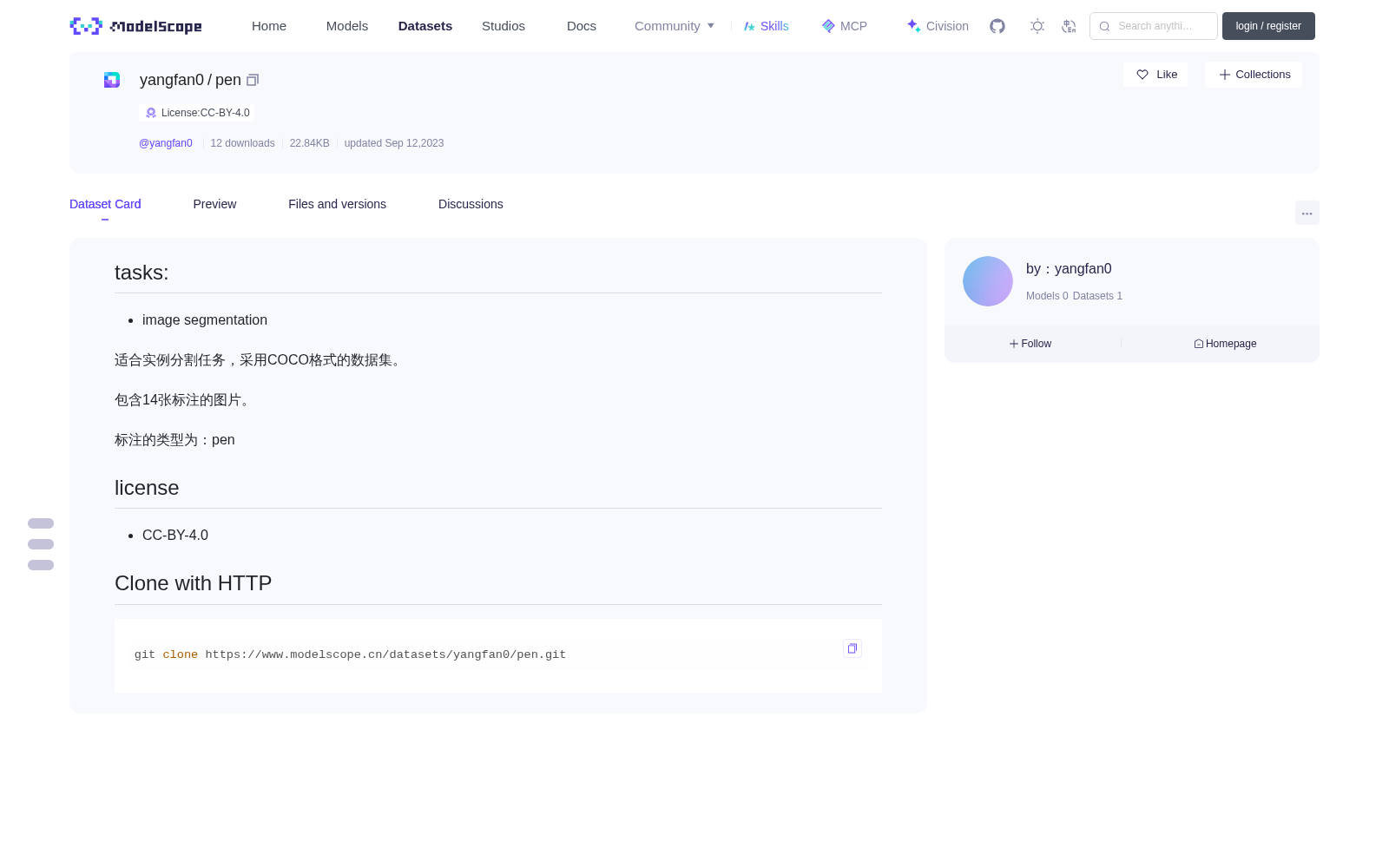Click the license badge icon
This screenshot has width=1389, height=868.
[151, 113]
